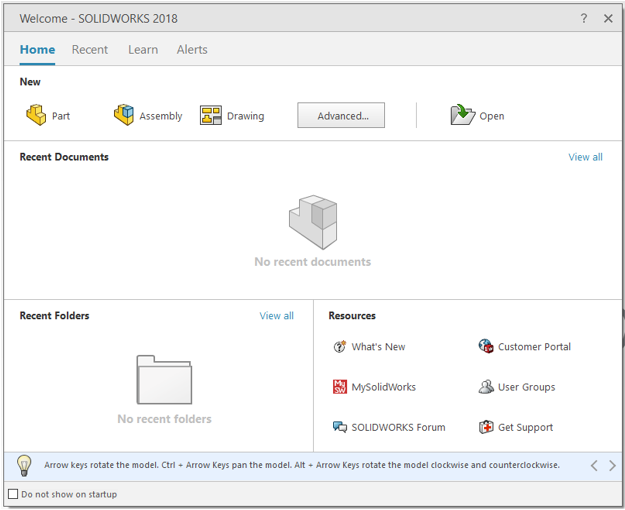The width and height of the screenshot is (625, 510).
Task: Open the Get Support link text
Action: tap(525, 427)
